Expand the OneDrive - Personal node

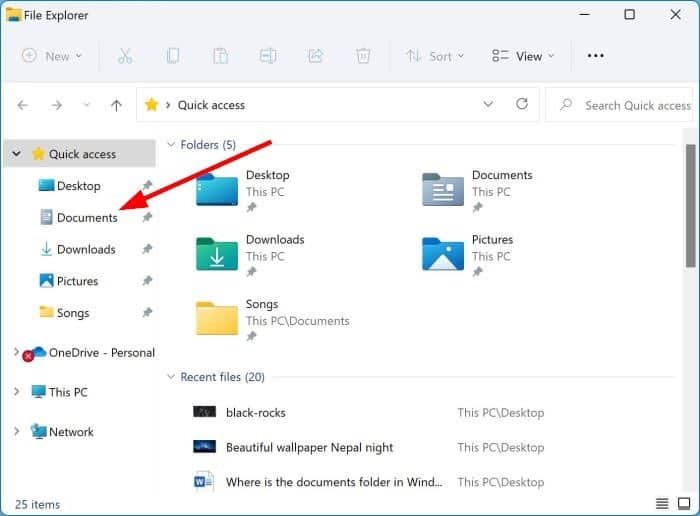pos(16,352)
